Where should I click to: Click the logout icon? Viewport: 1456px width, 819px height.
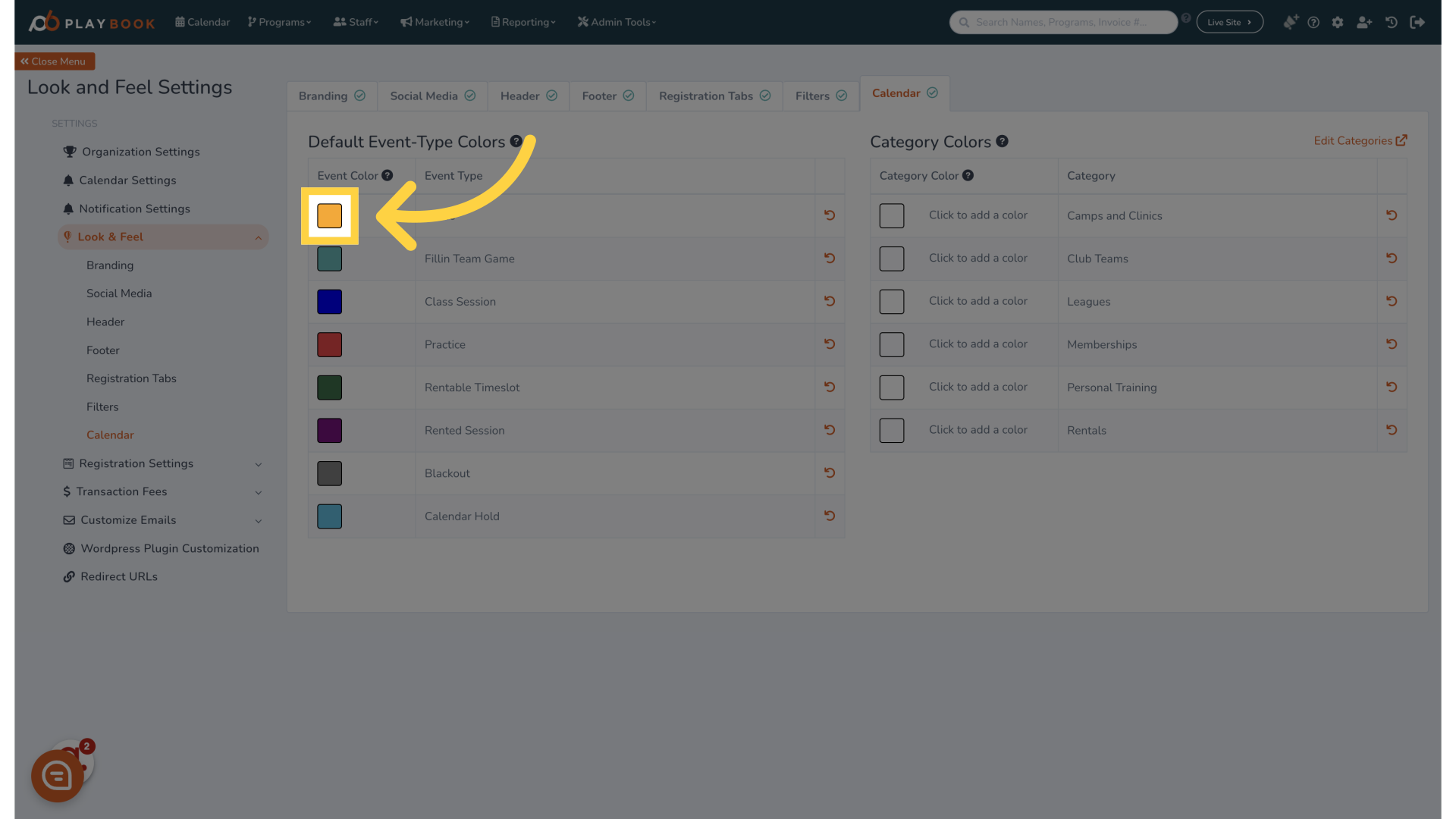(x=1417, y=22)
